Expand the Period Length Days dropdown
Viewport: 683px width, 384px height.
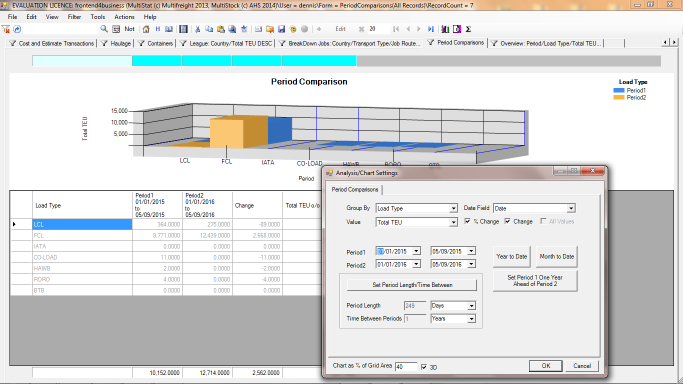point(471,306)
